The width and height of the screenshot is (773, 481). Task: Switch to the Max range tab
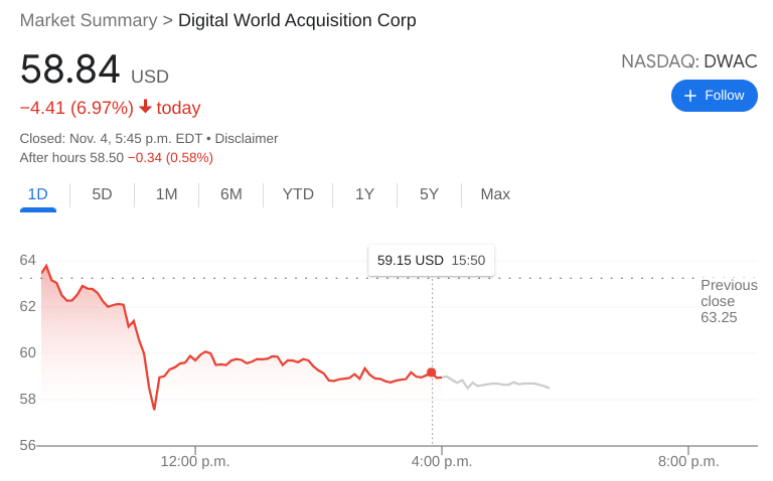pyautogui.click(x=495, y=194)
